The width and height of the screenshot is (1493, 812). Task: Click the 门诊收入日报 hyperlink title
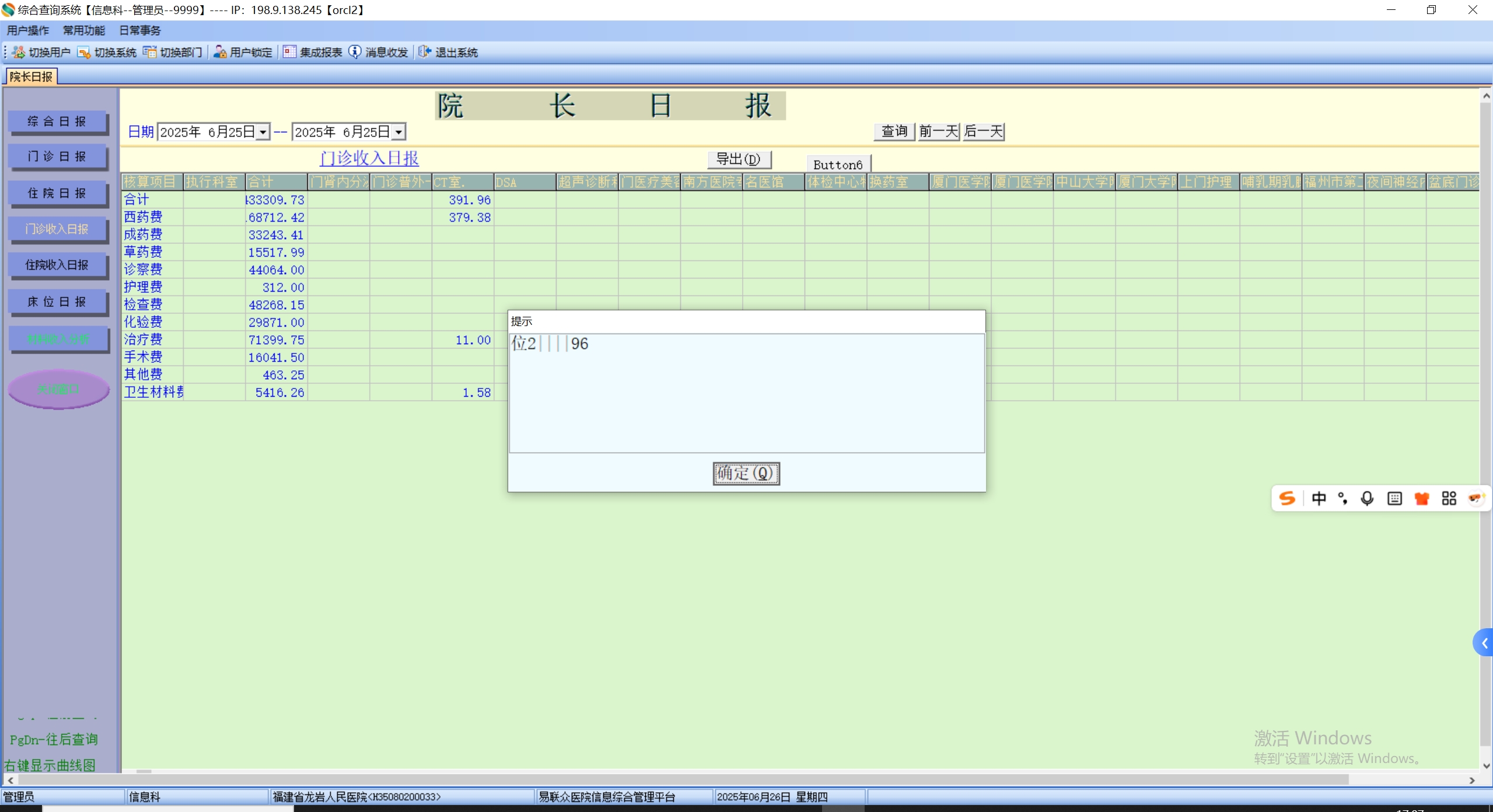[369, 158]
